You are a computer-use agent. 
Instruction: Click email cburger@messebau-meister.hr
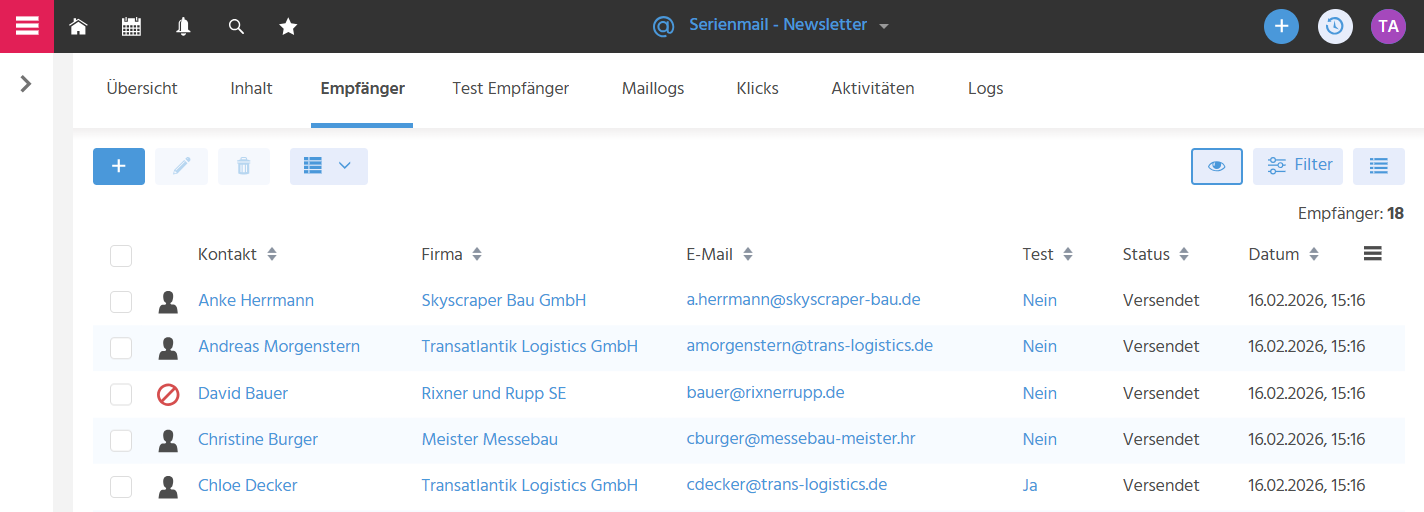tap(801, 438)
